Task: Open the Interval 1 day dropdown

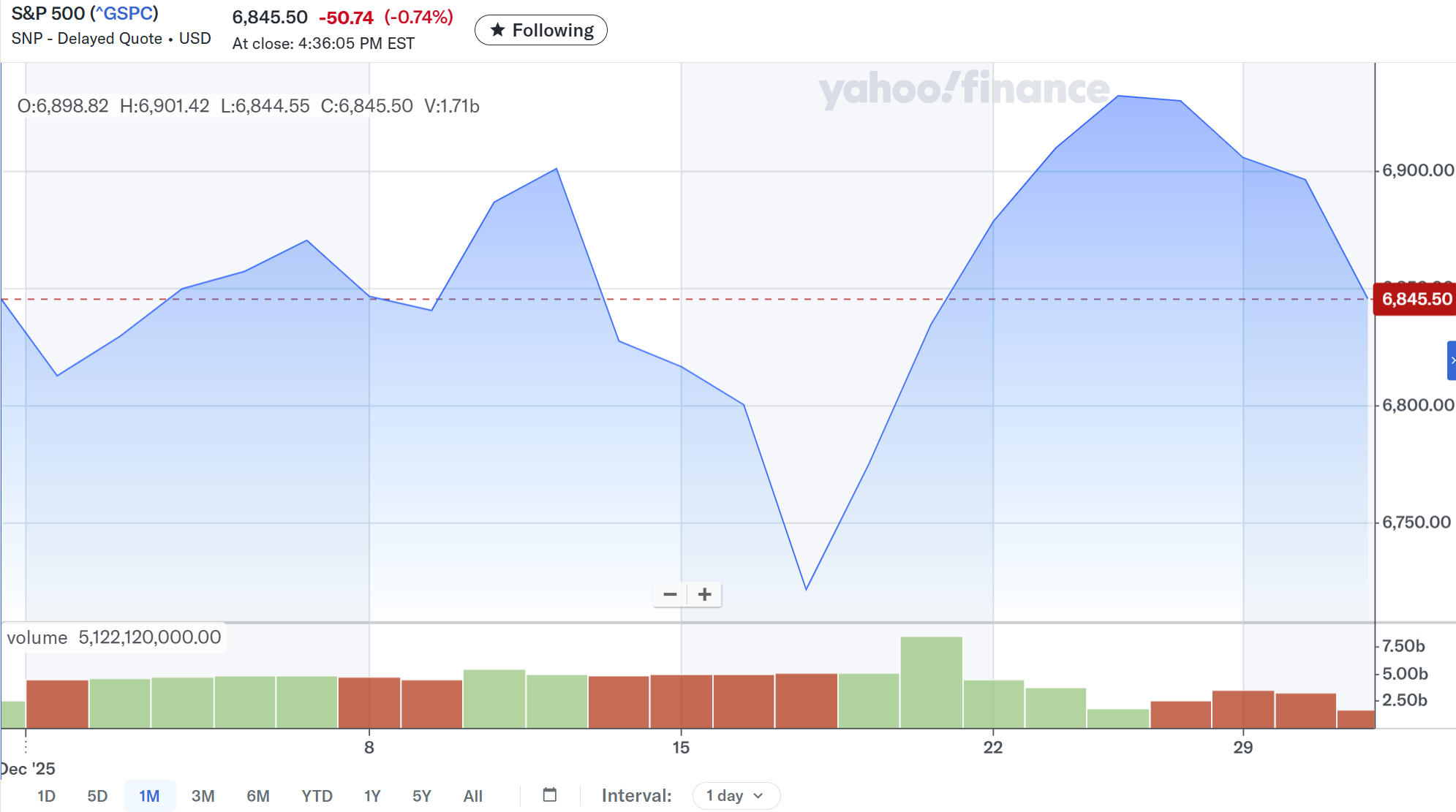Action: click(736, 796)
